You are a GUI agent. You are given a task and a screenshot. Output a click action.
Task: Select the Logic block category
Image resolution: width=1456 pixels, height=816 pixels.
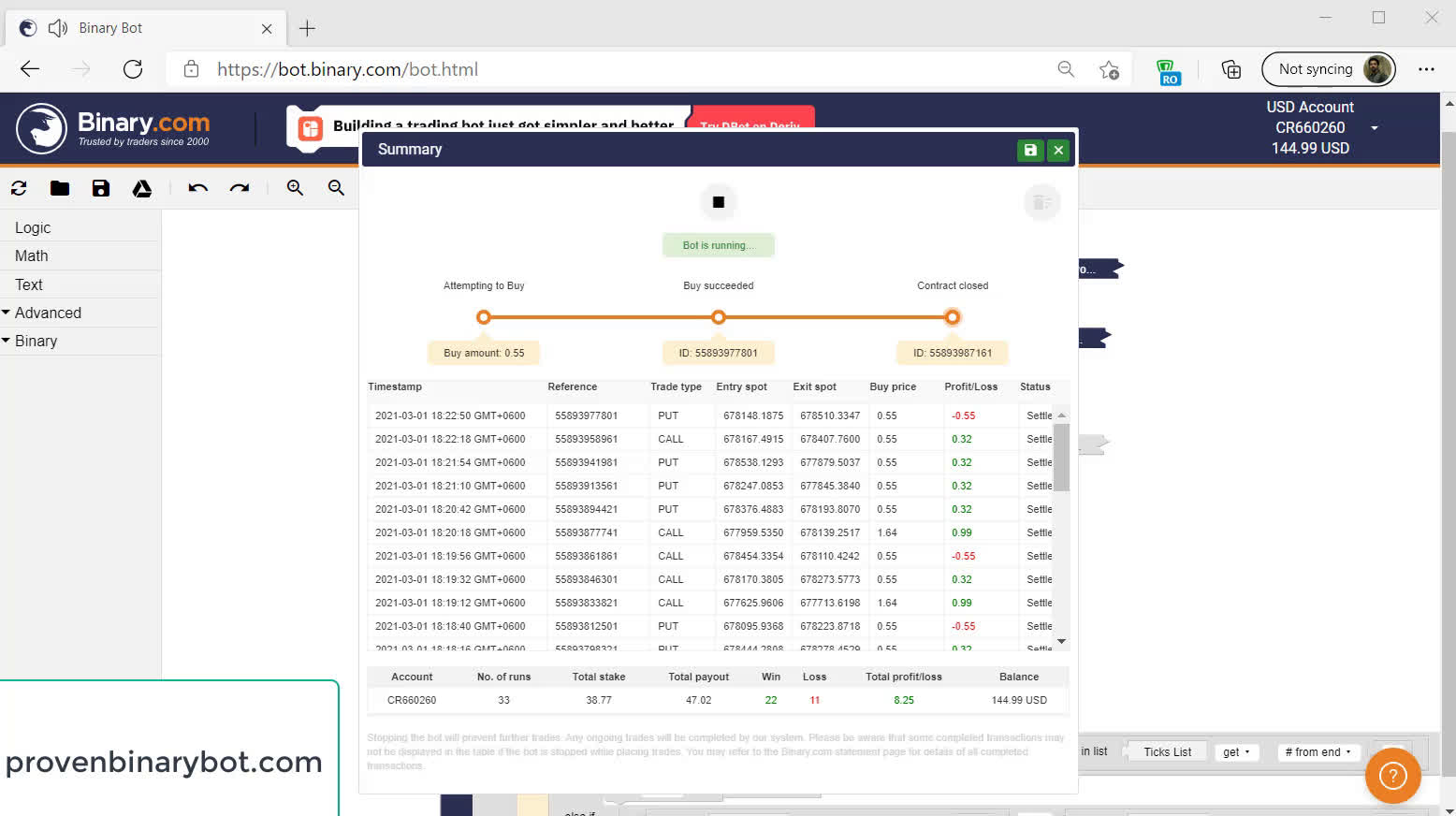pos(33,227)
